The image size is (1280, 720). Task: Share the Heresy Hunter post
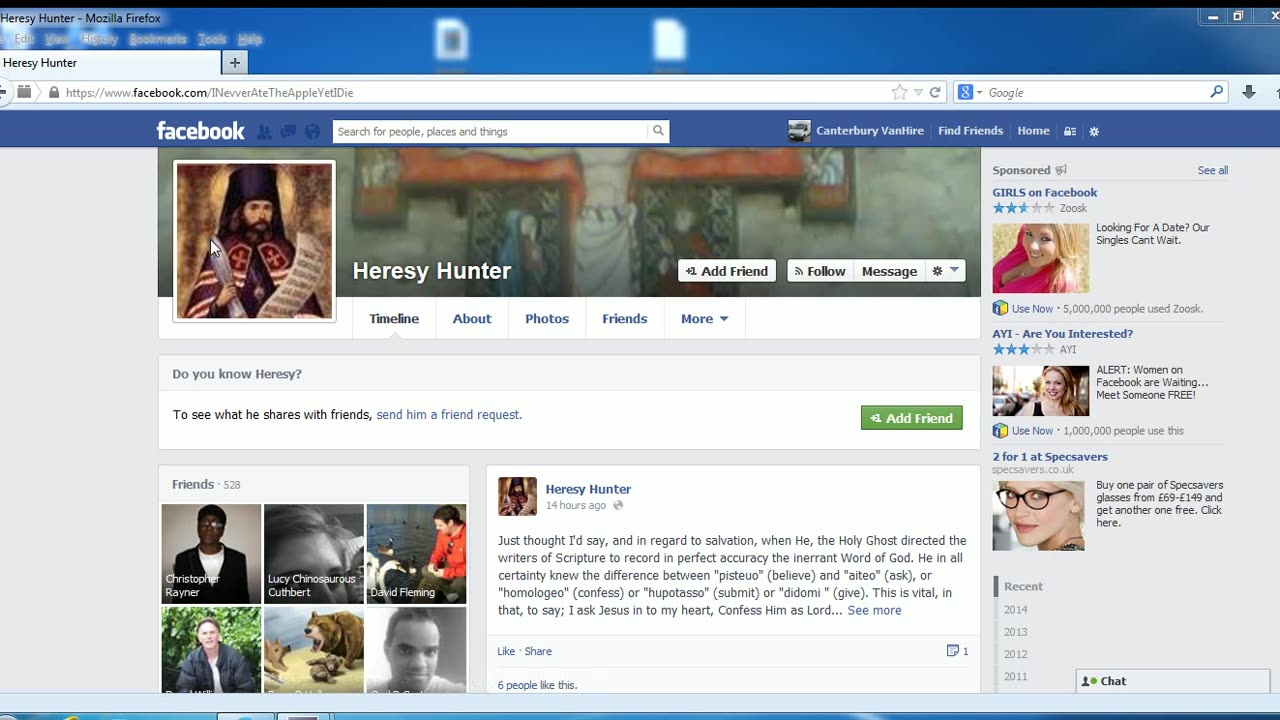(538, 651)
